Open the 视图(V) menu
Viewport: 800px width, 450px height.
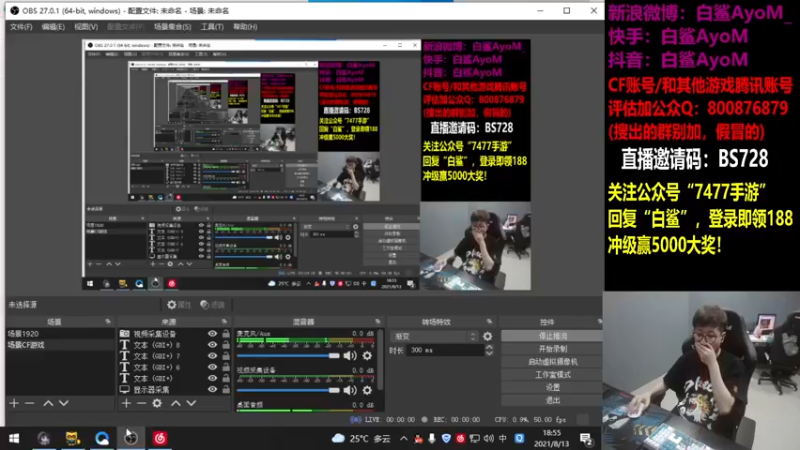[x=86, y=27]
